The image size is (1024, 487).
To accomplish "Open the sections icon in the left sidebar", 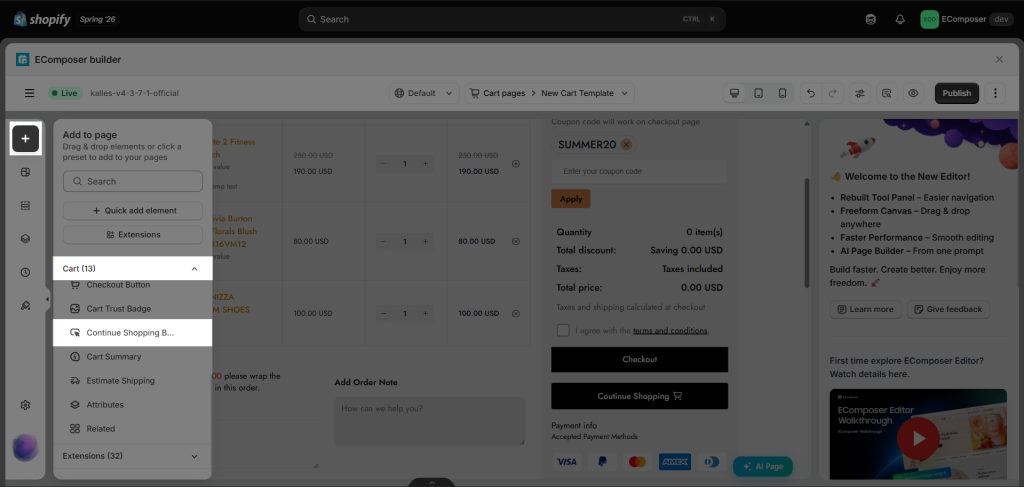I will coord(25,206).
